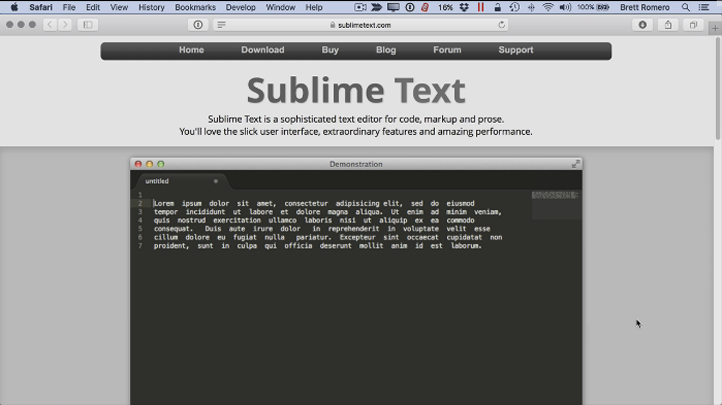Click the Dropbox menu bar icon
This screenshot has width=722, height=405.
[464, 7]
